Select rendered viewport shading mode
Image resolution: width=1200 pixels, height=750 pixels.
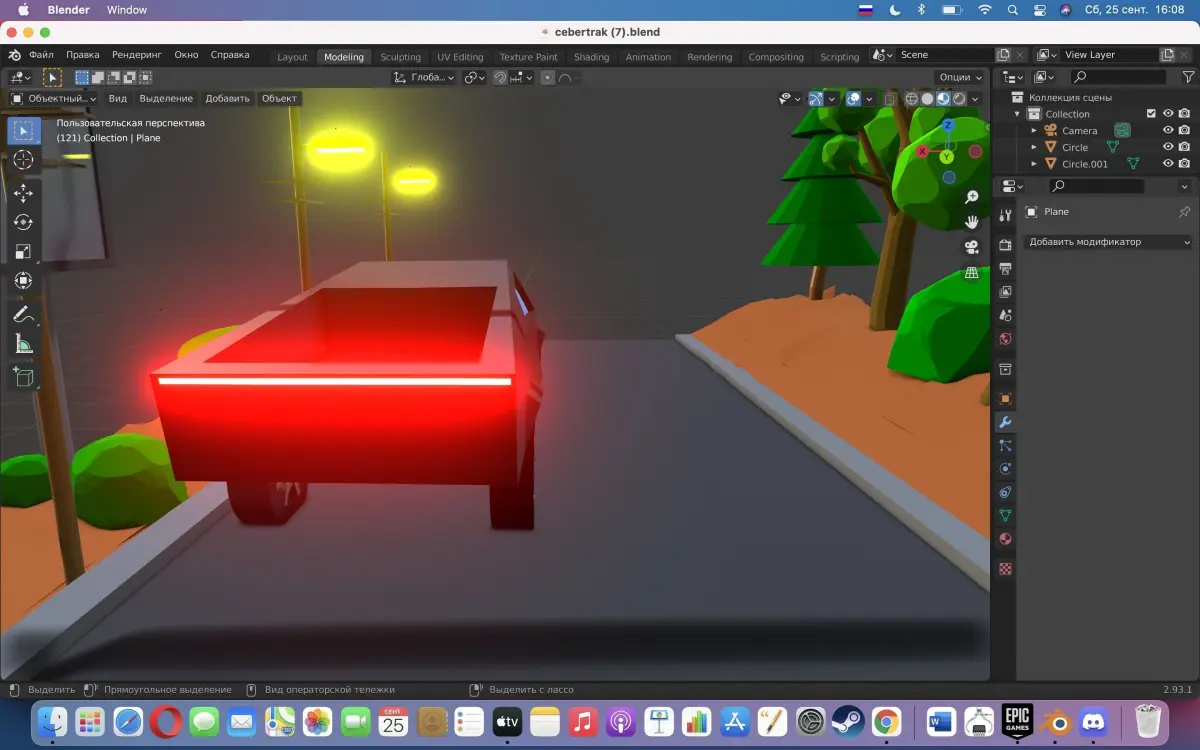tap(960, 99)
